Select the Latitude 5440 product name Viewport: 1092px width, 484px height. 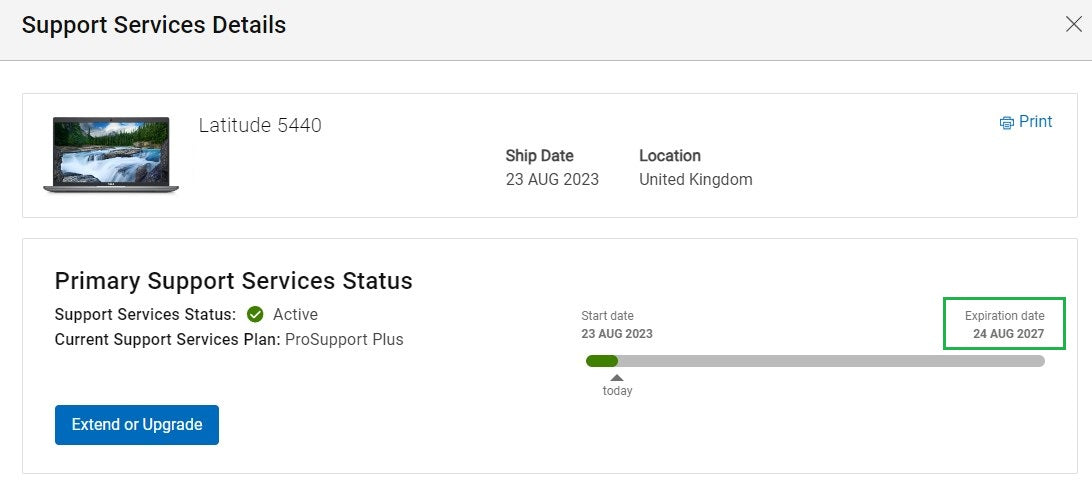coord(260,125)
